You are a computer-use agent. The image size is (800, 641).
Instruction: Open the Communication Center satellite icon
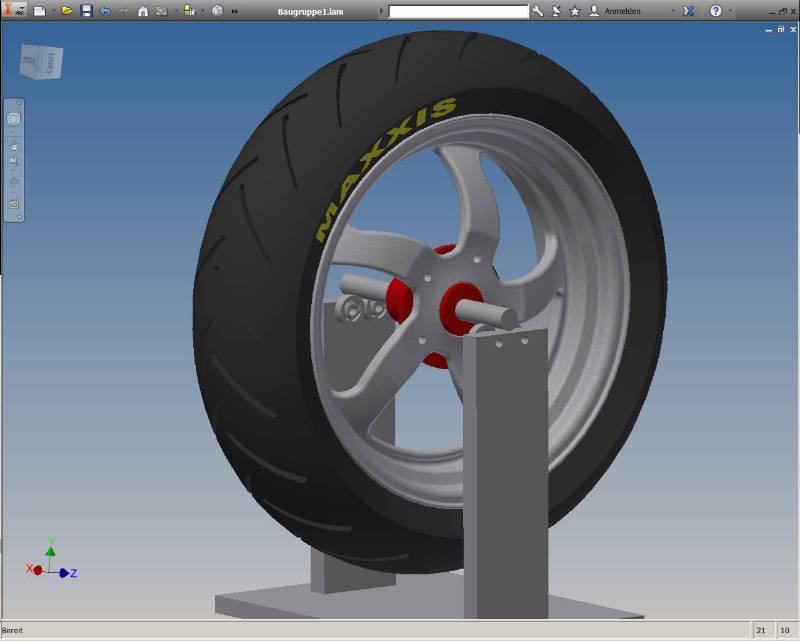556,11
